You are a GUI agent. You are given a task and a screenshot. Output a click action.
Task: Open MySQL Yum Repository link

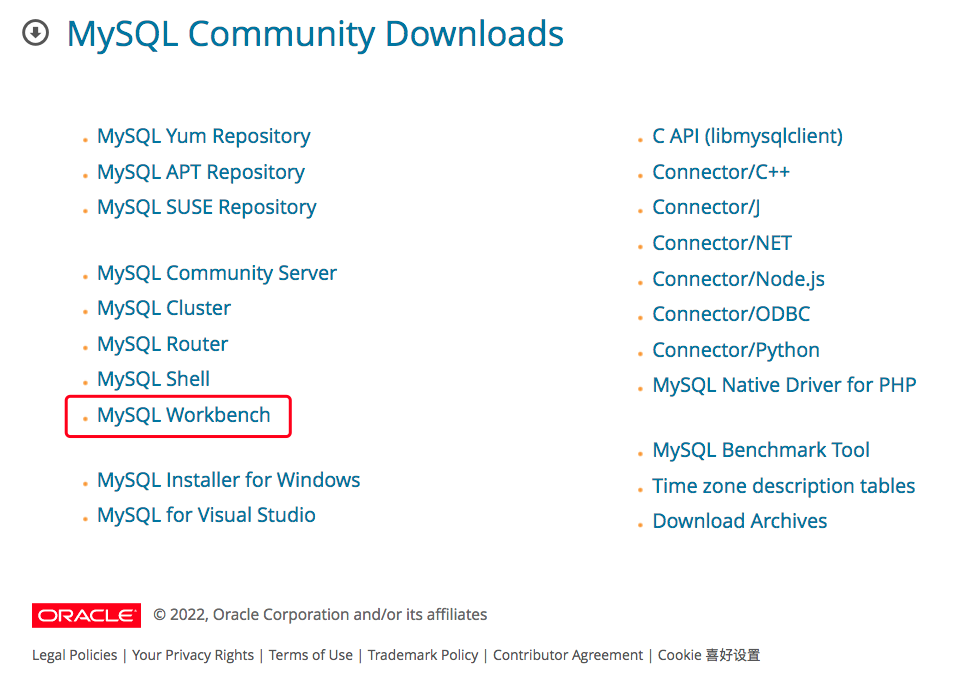point(204,136)
